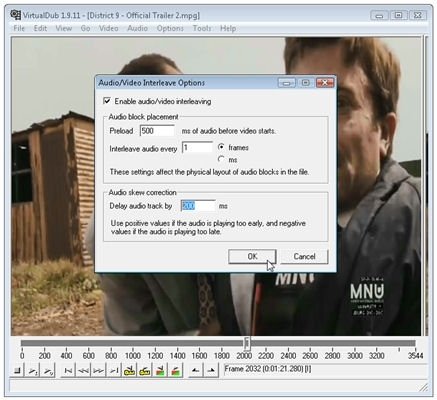Screen dimensions: 437x400
Task: Click the 3544 end-frame label on the timeline
Action: click(x=415, y=356)
